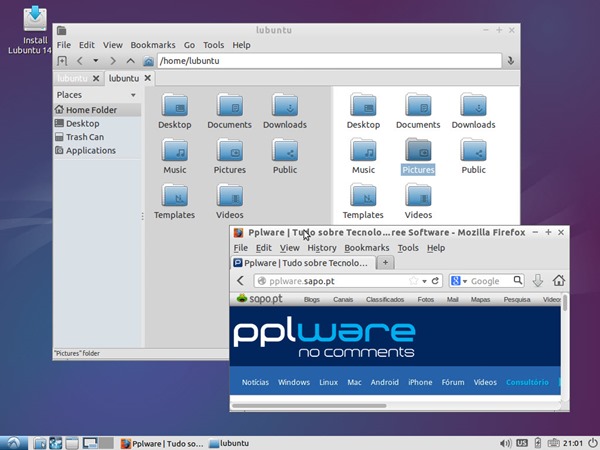This screenshot has width=600, height=450.
Task: Select Music folder in right pane
Action: (364, 156)
